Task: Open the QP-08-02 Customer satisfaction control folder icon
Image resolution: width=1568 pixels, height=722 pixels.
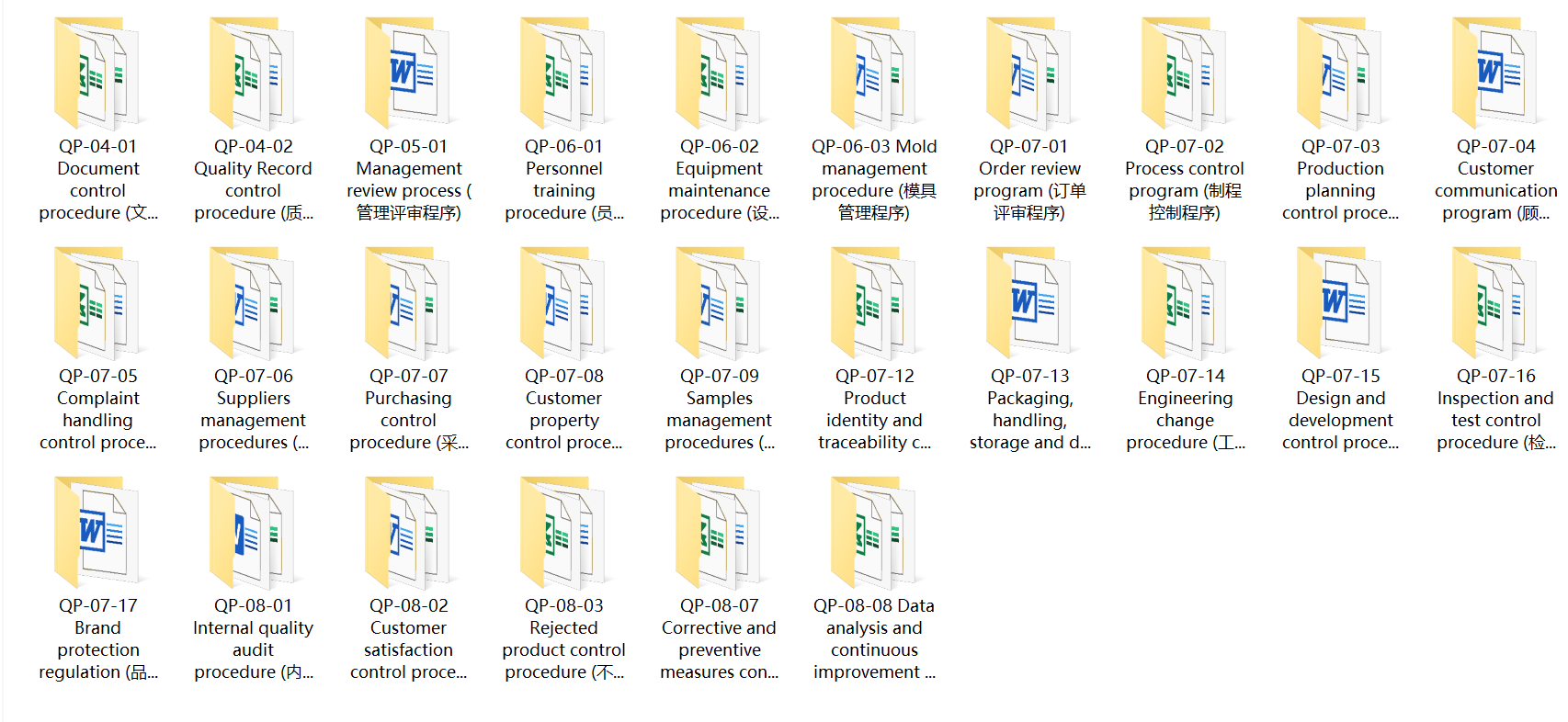Action: tap(408, 533)
